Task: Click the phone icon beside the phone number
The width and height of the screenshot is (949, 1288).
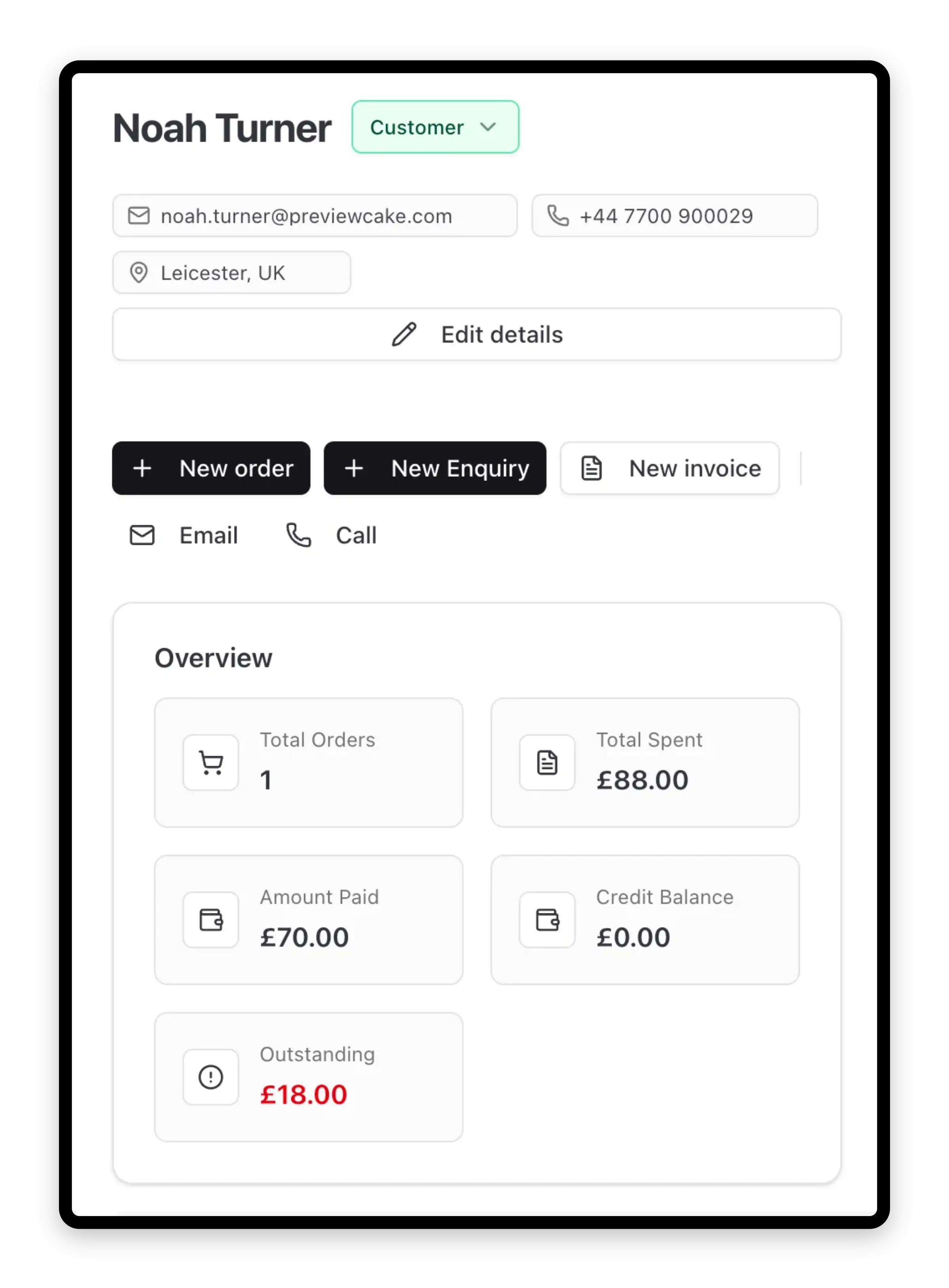Action: 557,216
